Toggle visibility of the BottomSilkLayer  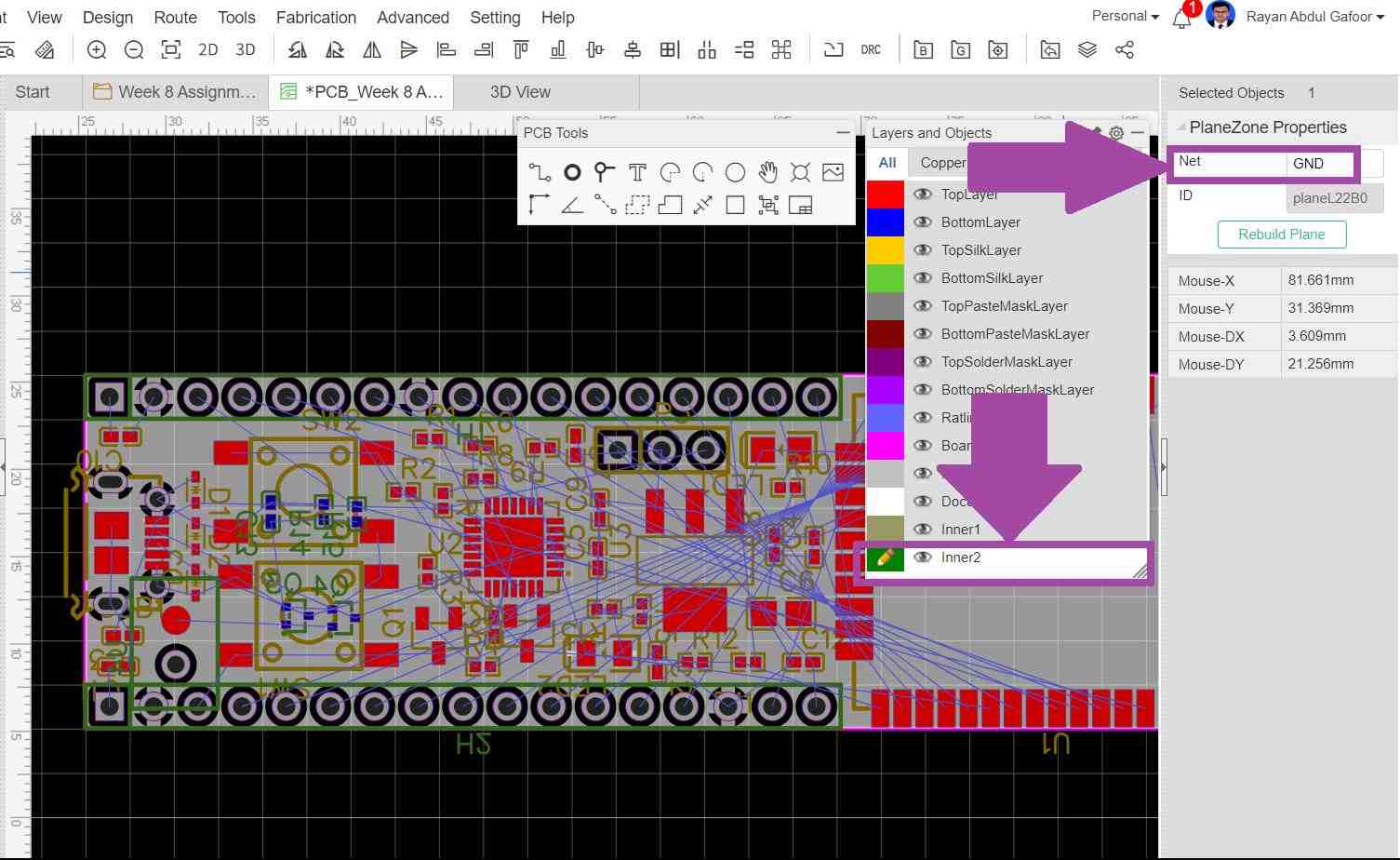[x=923, y=278]
